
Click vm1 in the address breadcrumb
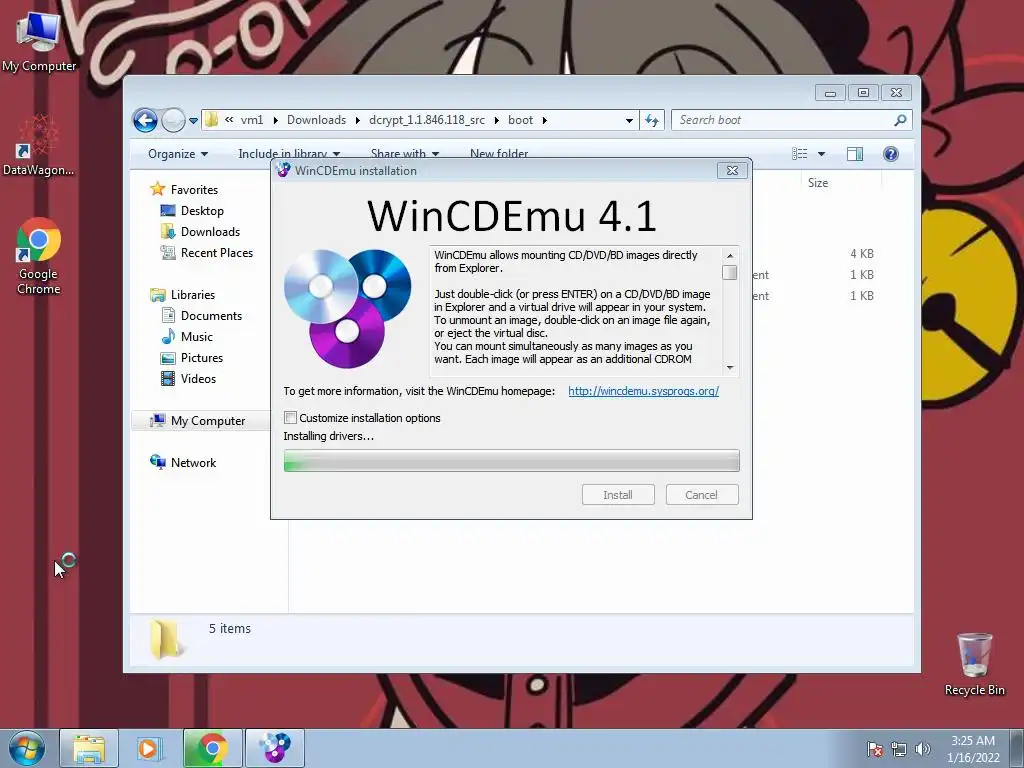pyautogui.click(x=251, y=120)
